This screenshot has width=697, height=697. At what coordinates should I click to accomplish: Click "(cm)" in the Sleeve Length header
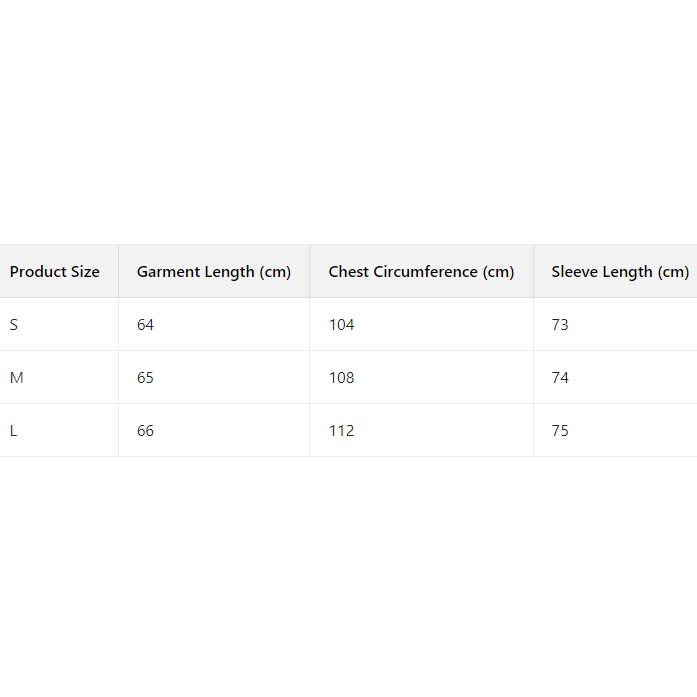click(673, 272)
